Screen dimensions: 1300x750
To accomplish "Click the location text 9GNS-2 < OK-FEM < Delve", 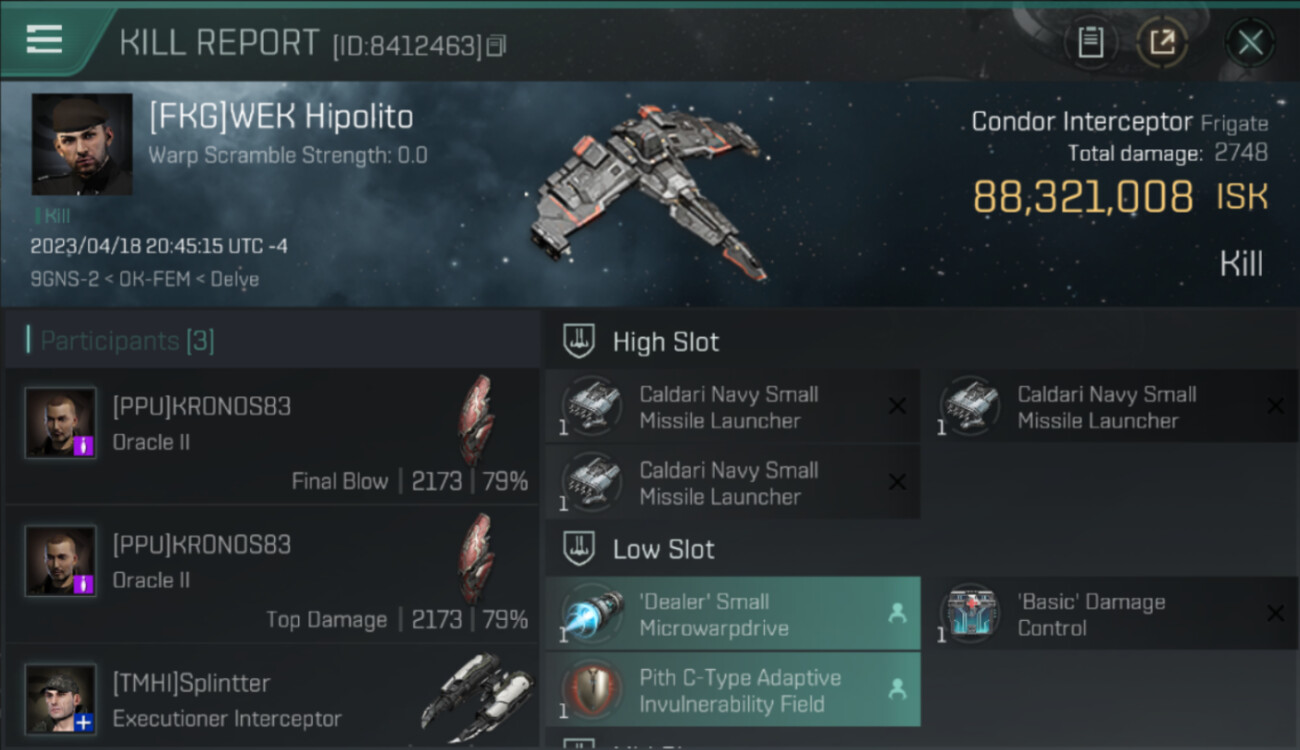I will [x=145, y=279].
